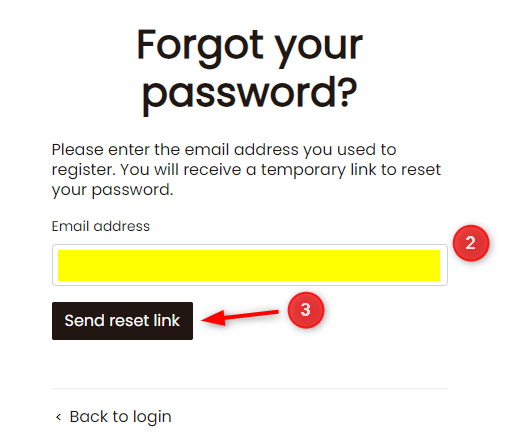Click the red circle badge numbered 3

[x=306, y=310]
